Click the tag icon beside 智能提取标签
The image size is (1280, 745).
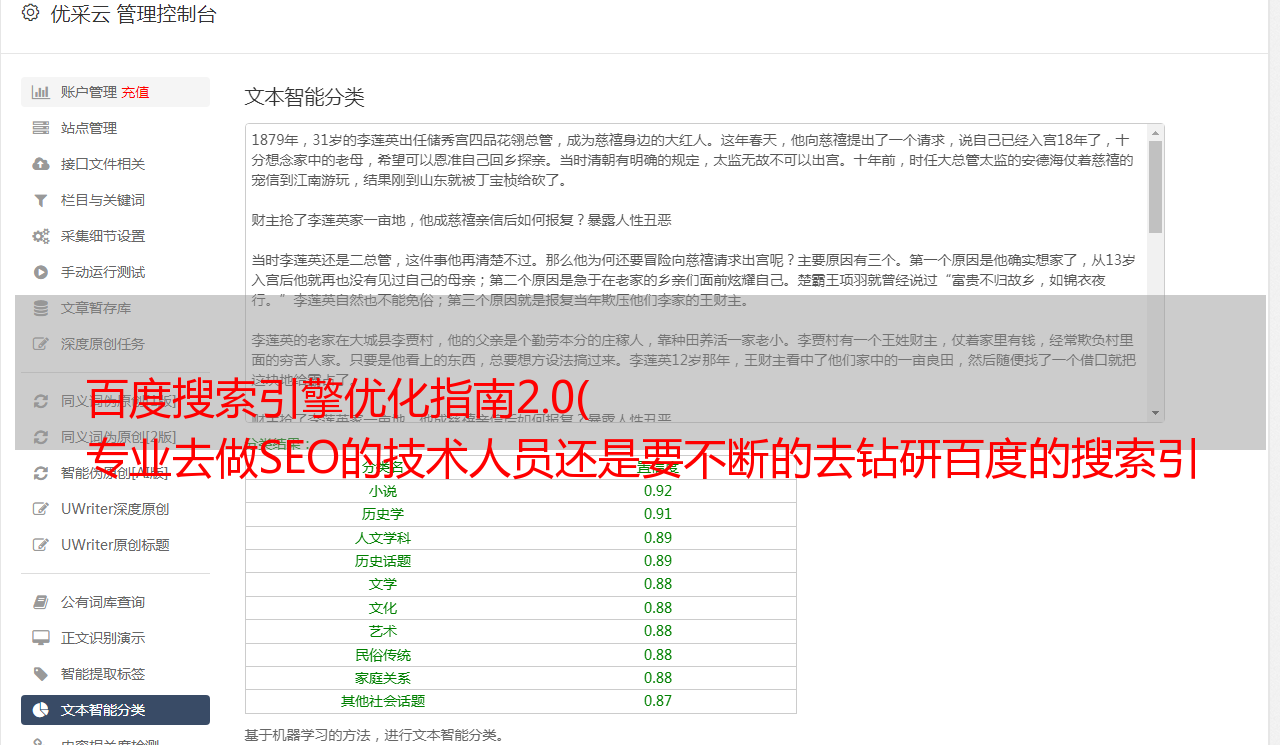(41, 674)
